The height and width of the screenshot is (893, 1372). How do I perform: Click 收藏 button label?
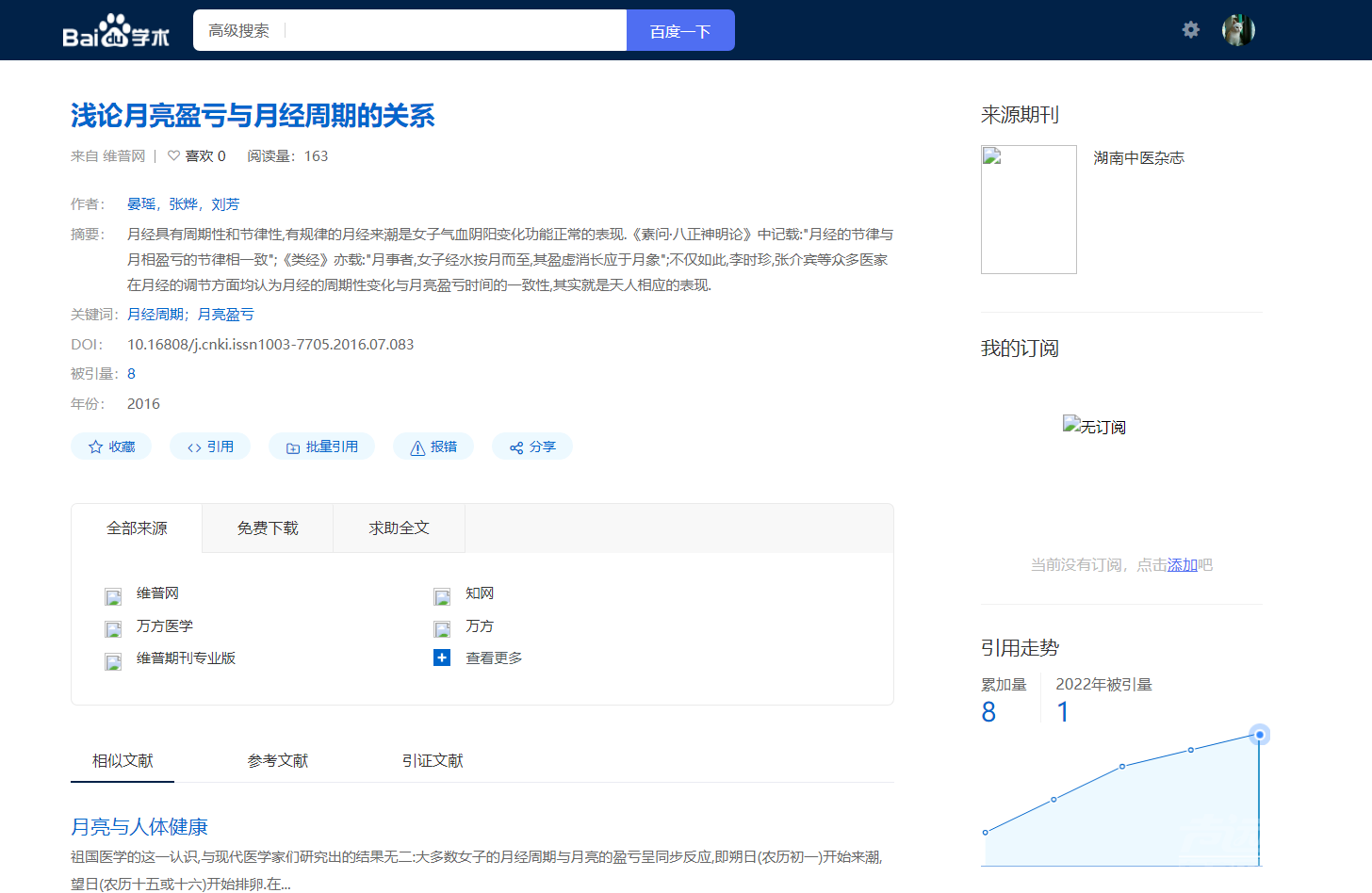[122, 447]
